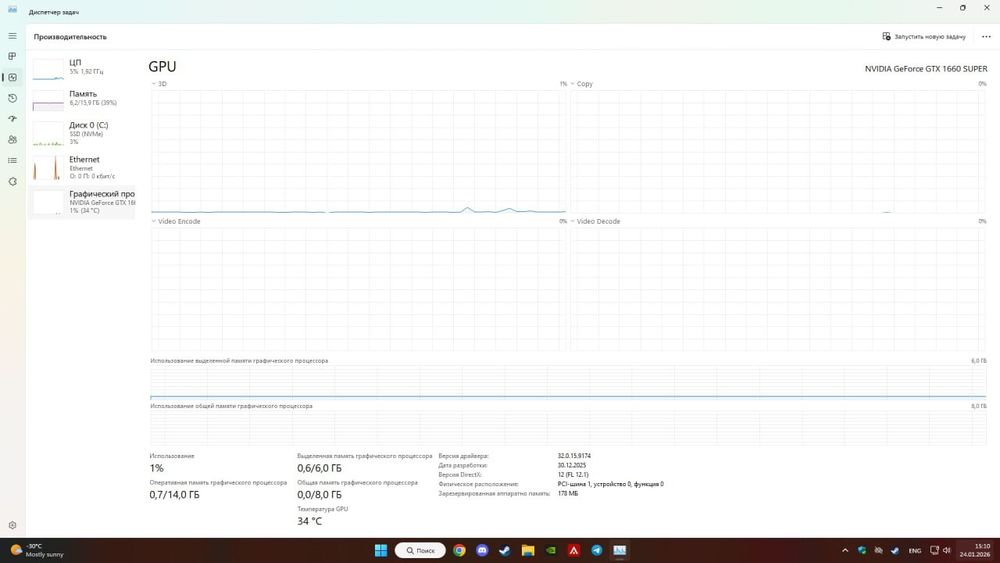Open the red A app on taskbar
Viewport: 1000px width, 563px height.
tap(573, 550)
